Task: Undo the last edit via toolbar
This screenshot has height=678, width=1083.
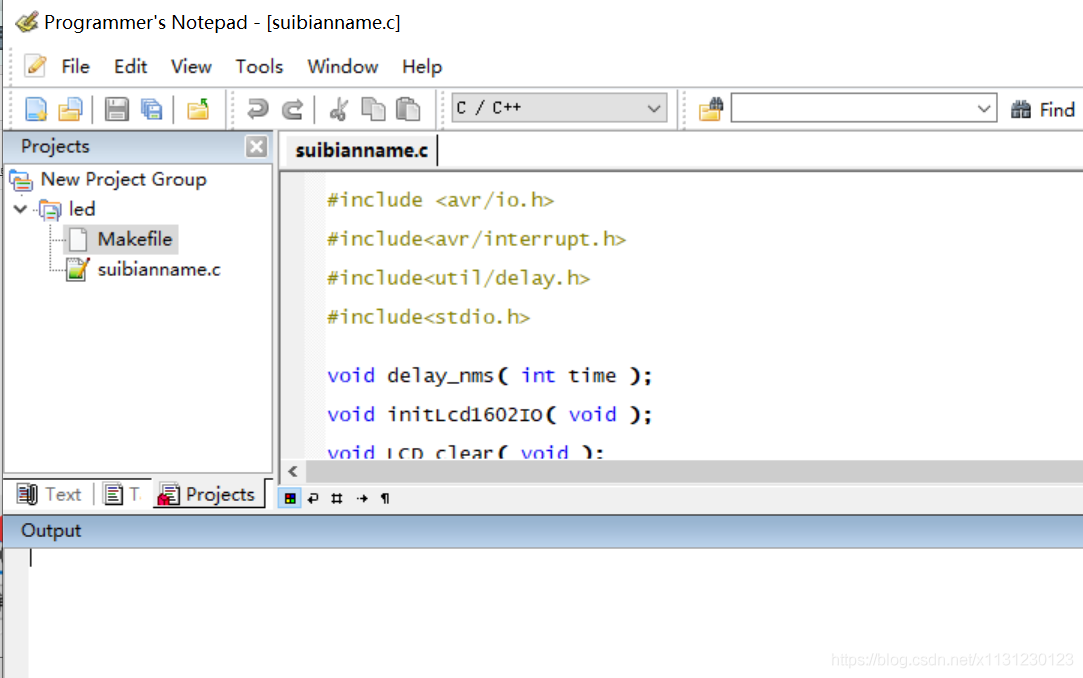Action: [258, 109]
